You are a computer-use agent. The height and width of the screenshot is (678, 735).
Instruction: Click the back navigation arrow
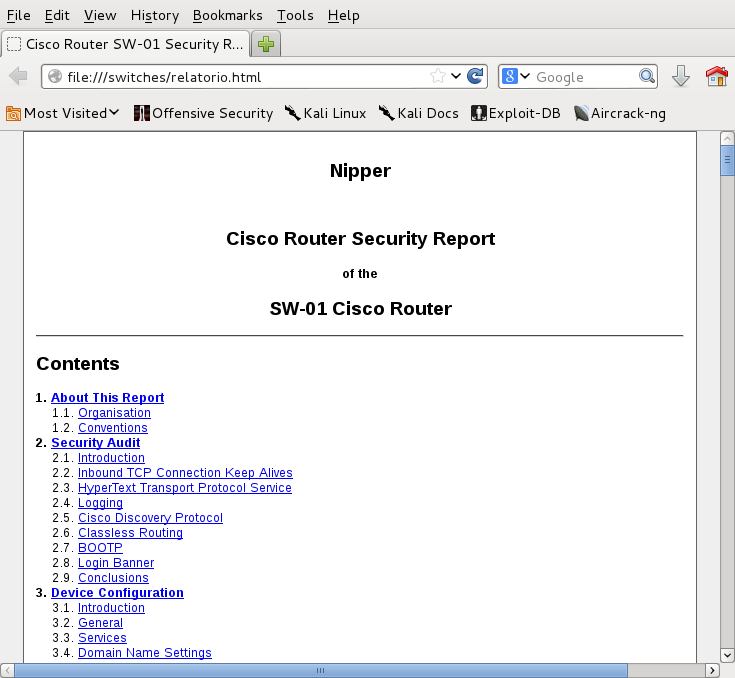tap(19, 76)
